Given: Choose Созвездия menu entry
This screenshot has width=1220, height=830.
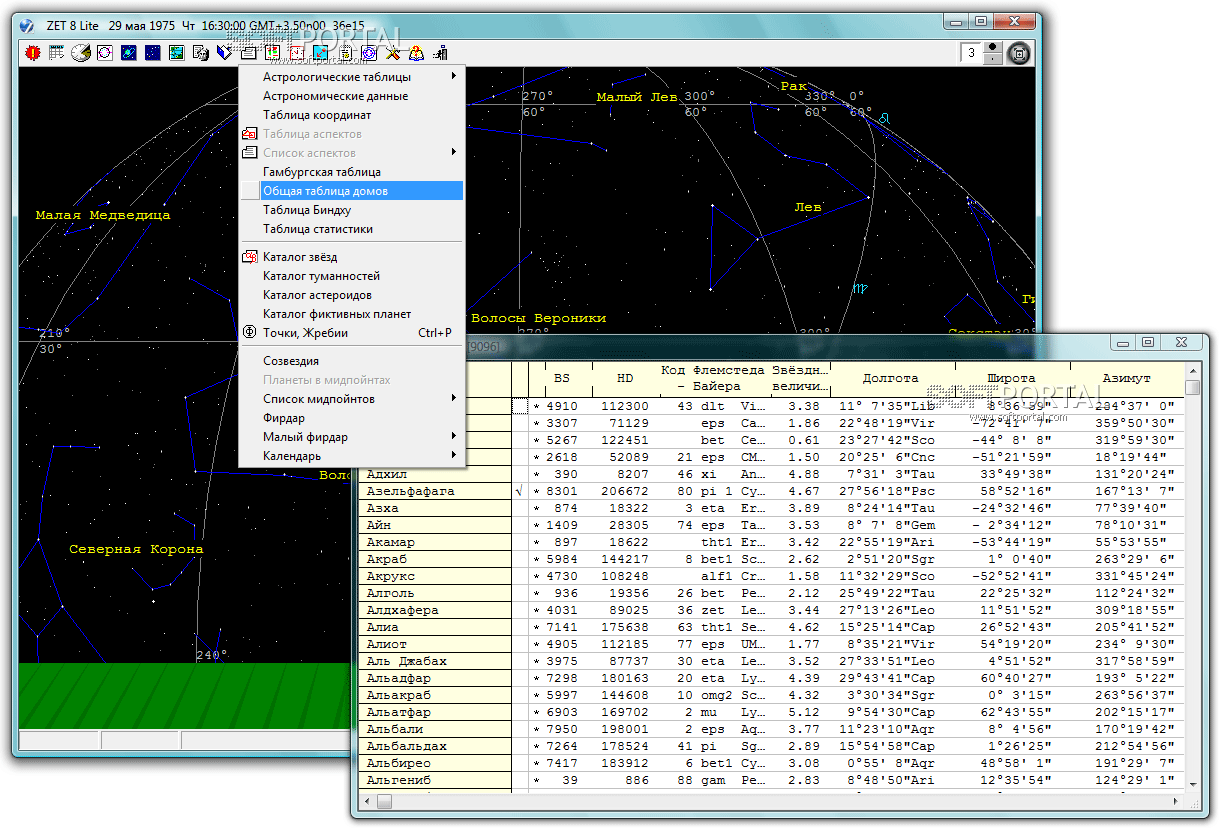Looking at the screenshot, I should pos(351,361).
